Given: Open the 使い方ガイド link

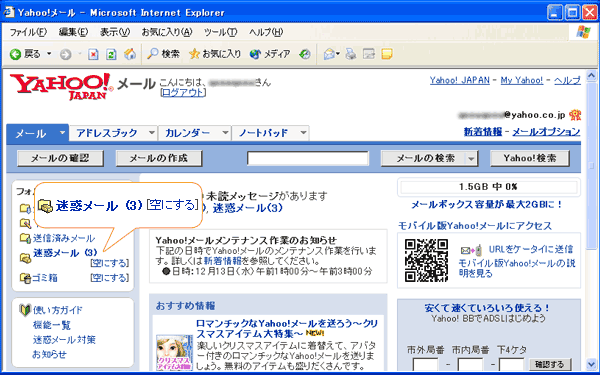Looking at the screenshot, I should click(x=57, y=310).
